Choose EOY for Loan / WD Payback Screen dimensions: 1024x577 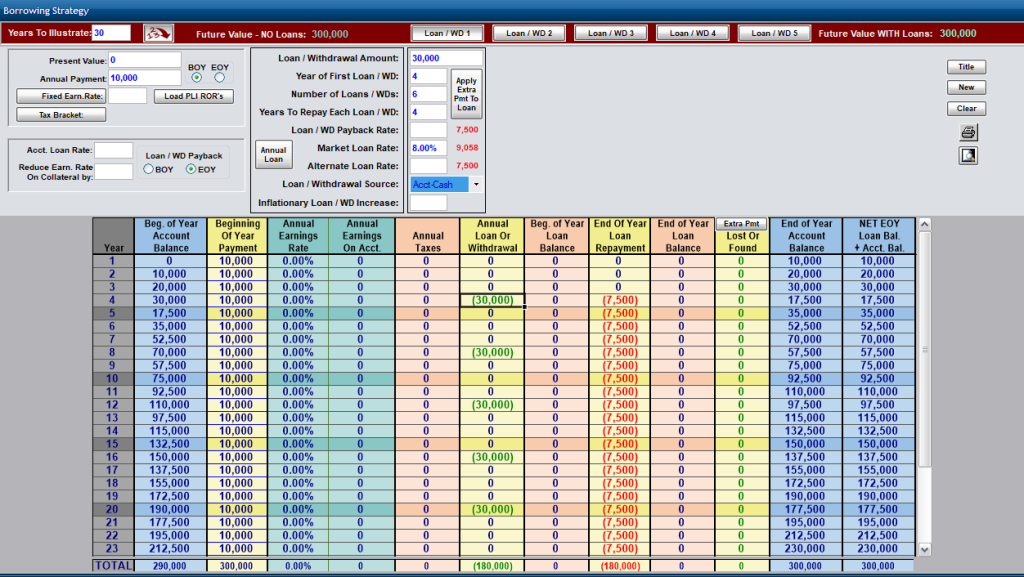point(191,169)
